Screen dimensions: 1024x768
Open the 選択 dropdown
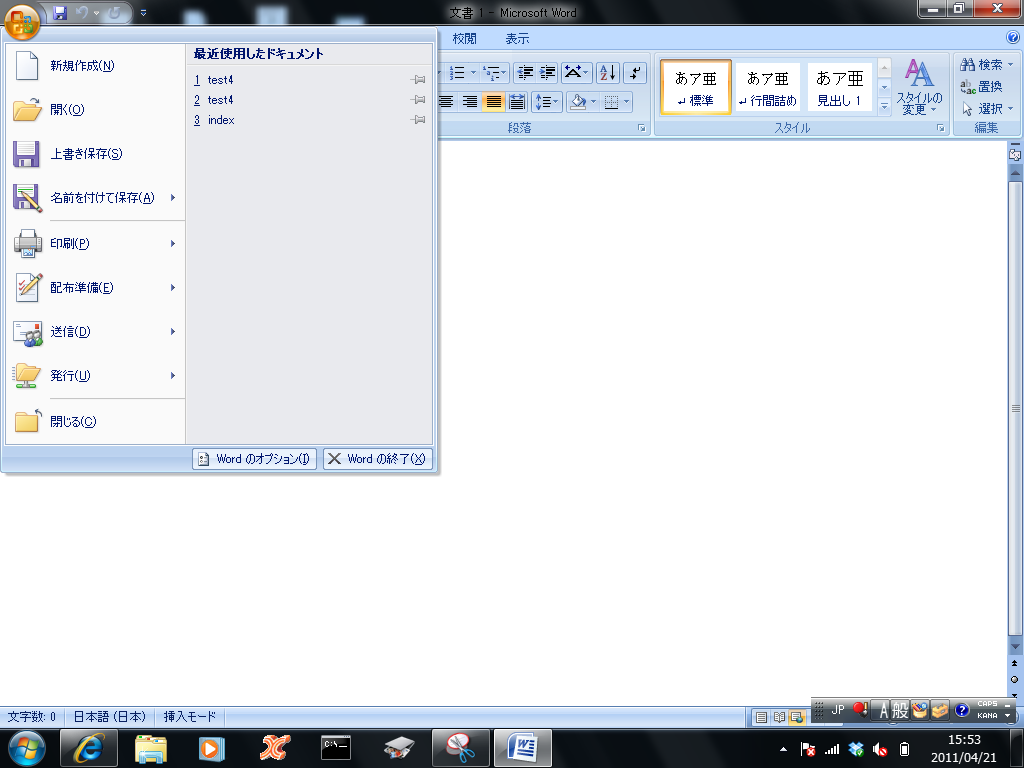coord(986,109)
